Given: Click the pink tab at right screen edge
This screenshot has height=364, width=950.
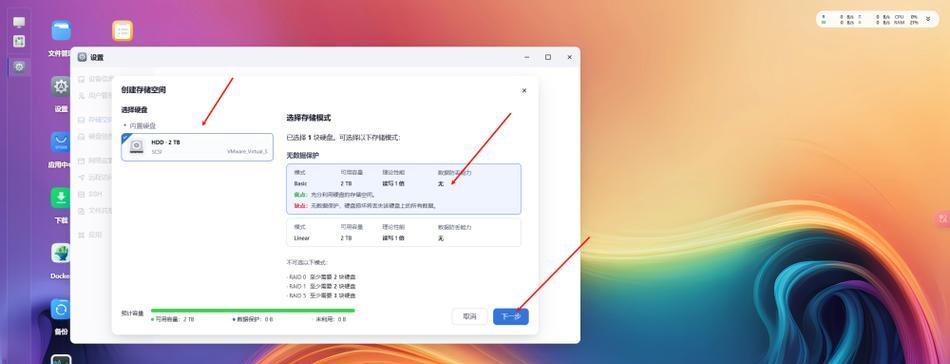Looking at the screenshot, I should pyautogui.click(x=943, y=218).
